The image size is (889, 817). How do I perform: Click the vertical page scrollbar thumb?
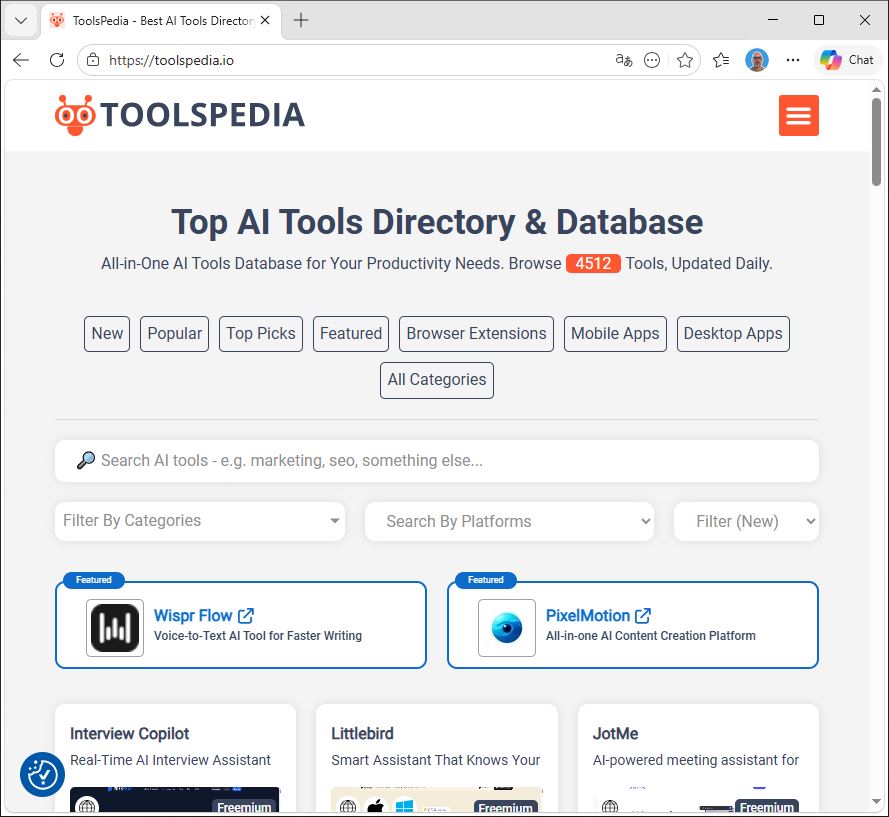click(x=877, y=142)
